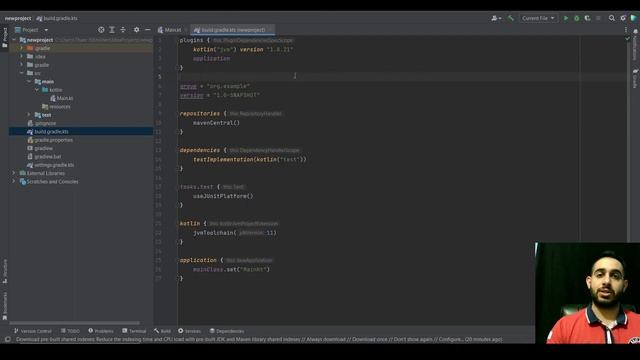Viewport: 640px width, 360px height.
Task: Select resources folder in project tree
Action: tap(56, 107)
